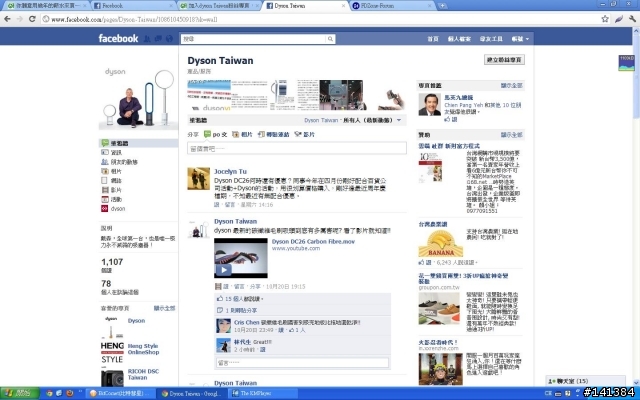Open the new tab plus button
This screenshot has width=640, height=400.
pyautogui.click(x=442, y=6)
